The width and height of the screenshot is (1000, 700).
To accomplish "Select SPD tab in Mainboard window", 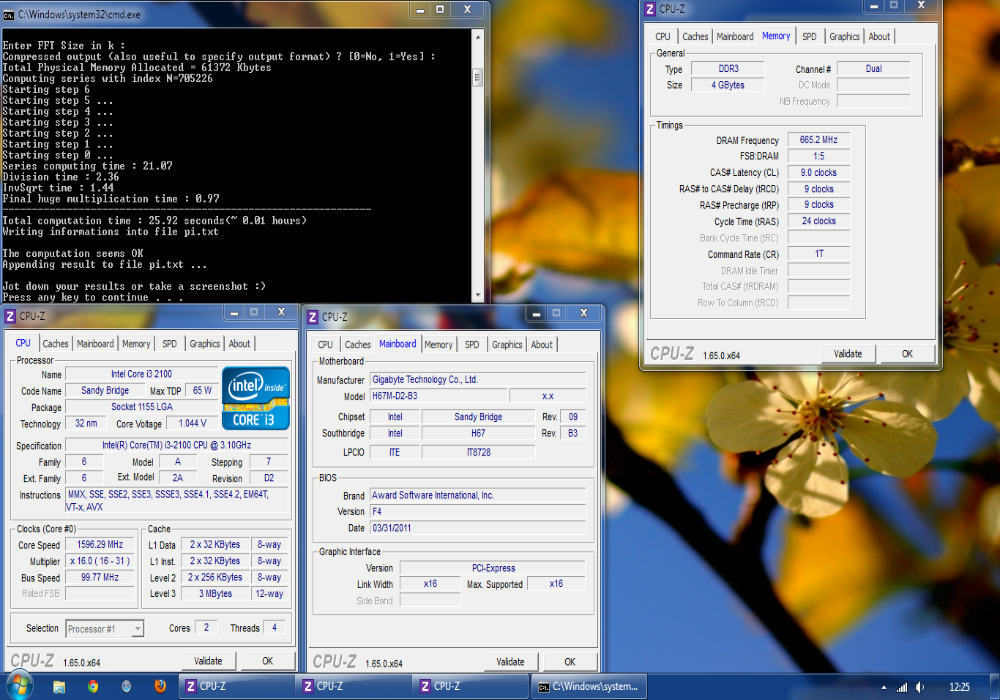I will click(472, 344).
